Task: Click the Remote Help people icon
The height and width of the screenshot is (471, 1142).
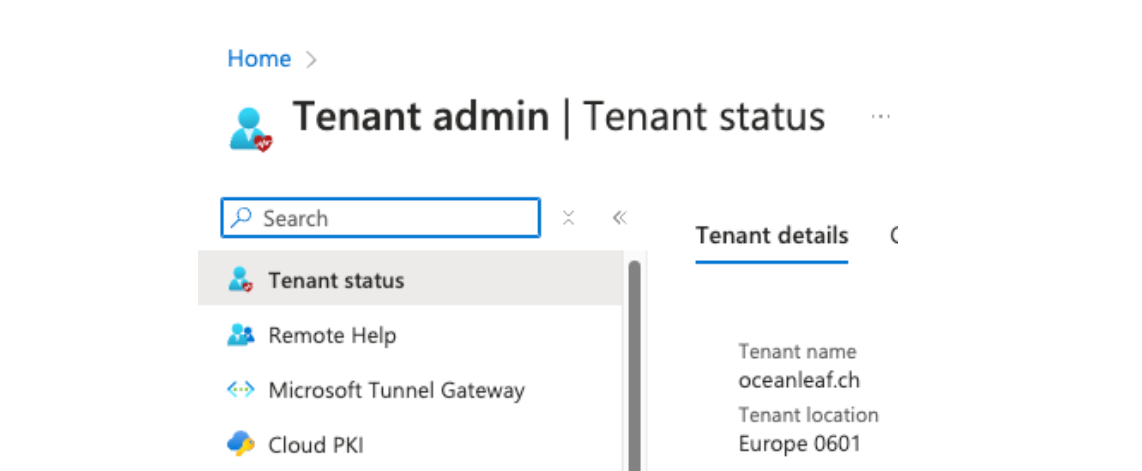Action: point(240,335)
